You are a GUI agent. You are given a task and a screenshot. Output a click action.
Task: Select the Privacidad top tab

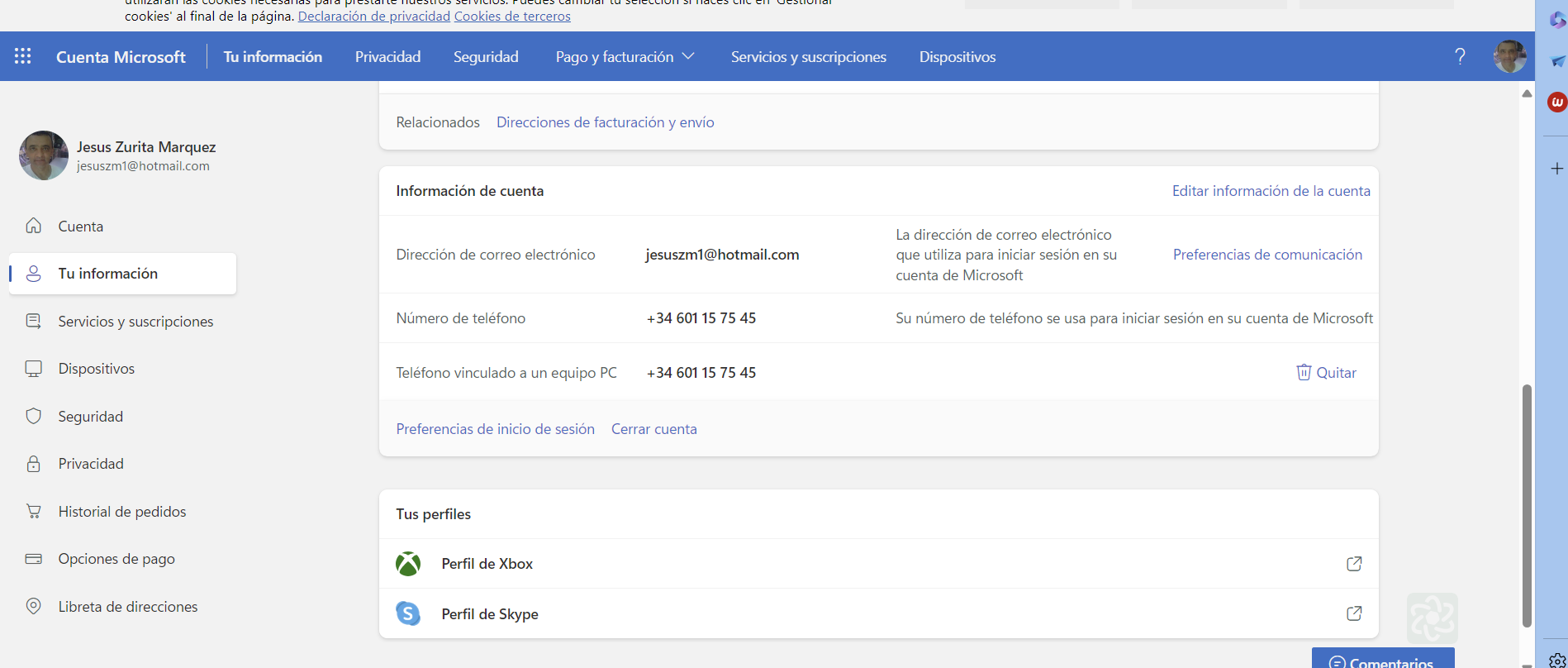coord(387,56)
